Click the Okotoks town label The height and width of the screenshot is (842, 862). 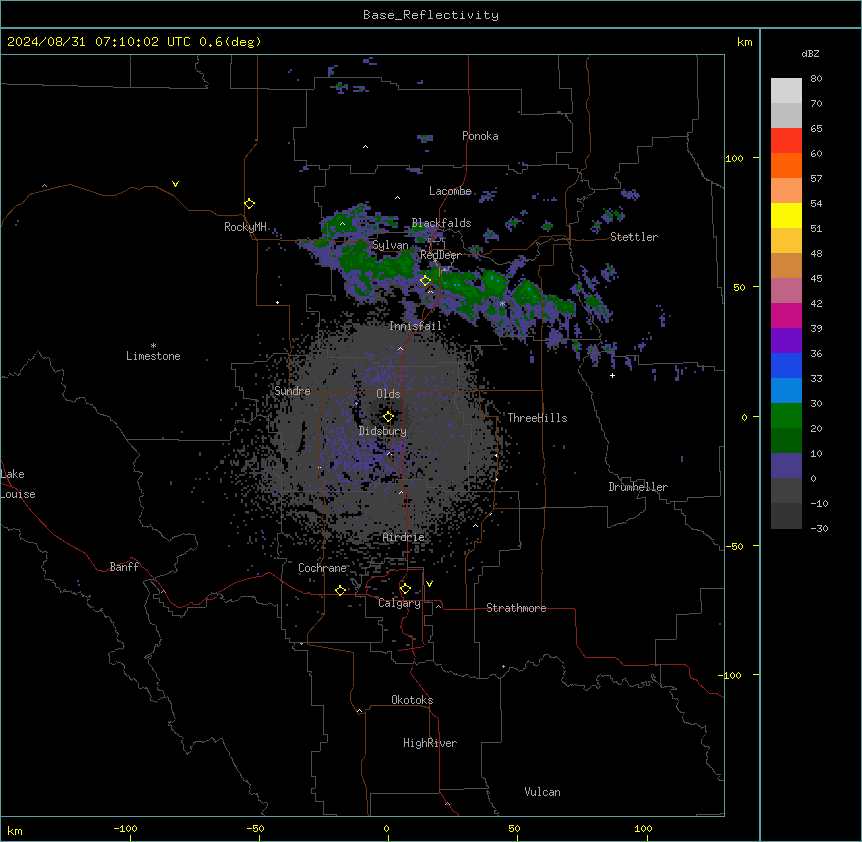[x=412, y=700]
